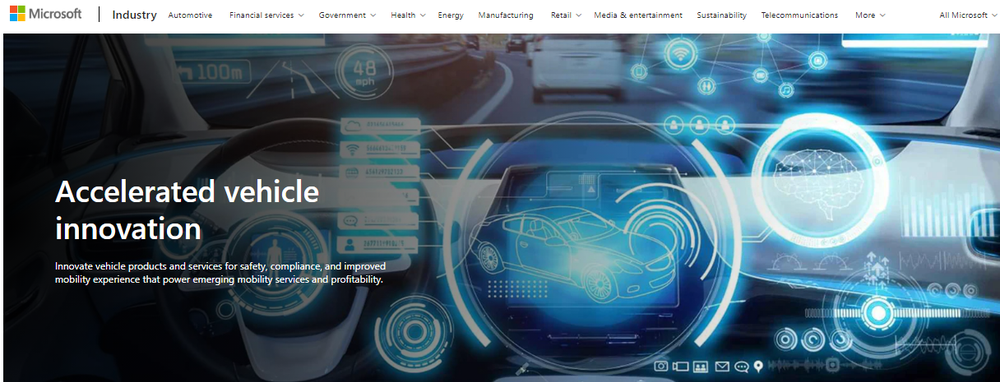Open the Manufacturing page
This screenshot has width=1000, height=382.
point(506,15)
